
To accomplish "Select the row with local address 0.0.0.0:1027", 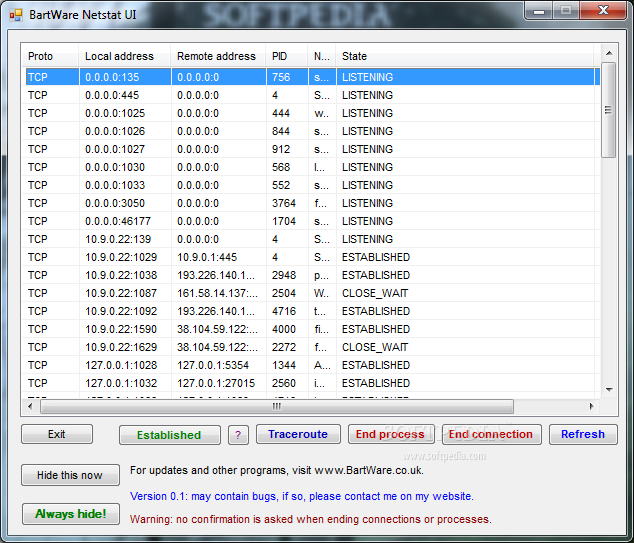I will tap(311, 149).
